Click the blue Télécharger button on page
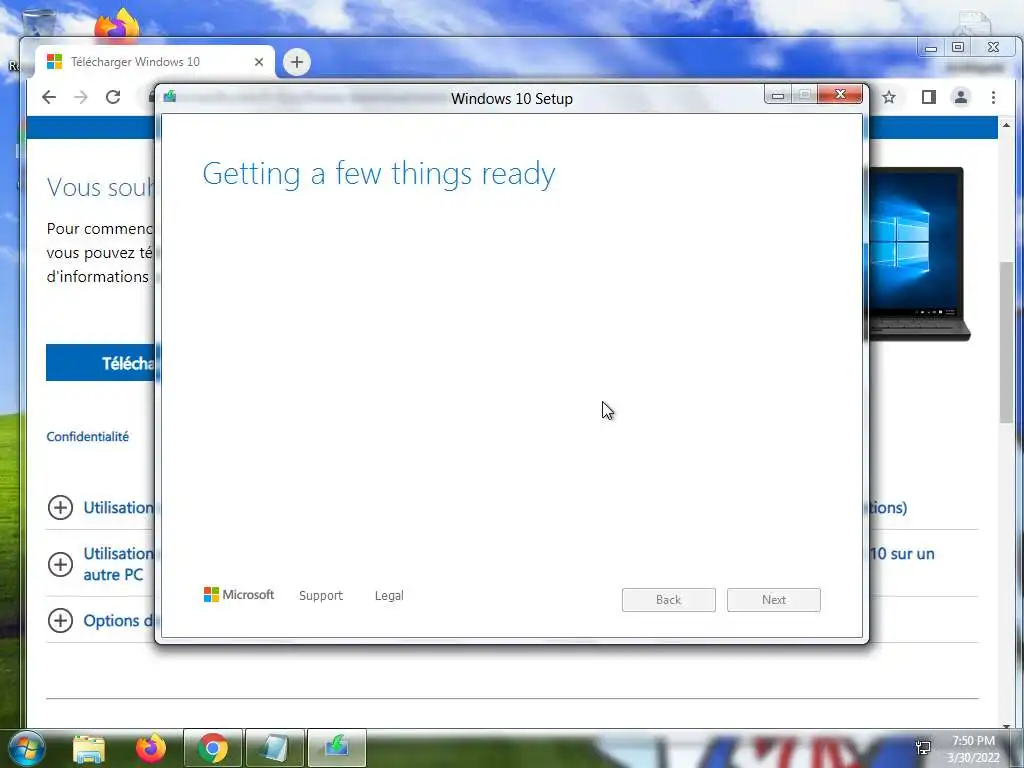The image size is (1024, 768). [101, 362]
